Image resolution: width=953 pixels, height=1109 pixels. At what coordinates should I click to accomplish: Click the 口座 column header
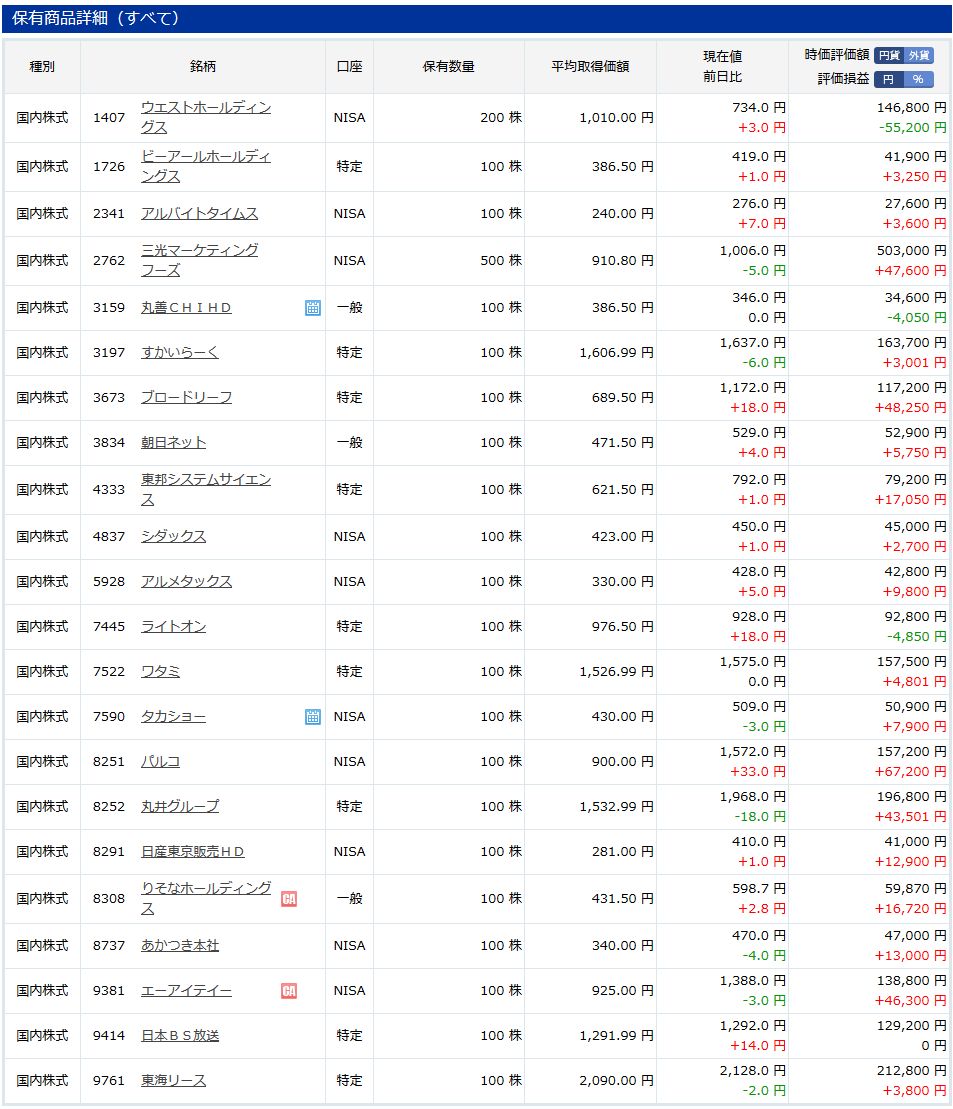[x=350, y=66]
